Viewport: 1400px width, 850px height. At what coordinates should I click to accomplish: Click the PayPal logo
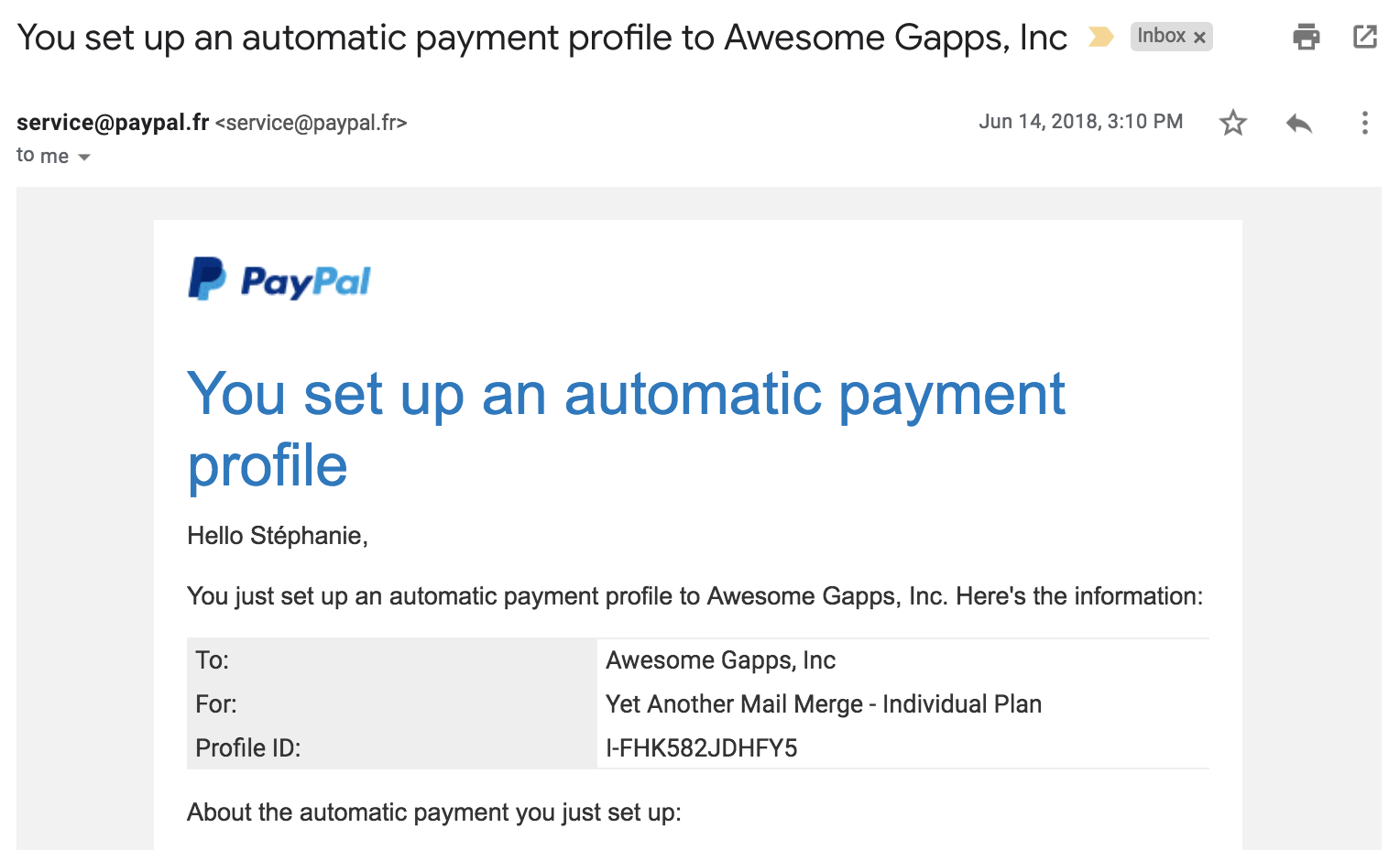click(x=279, y=279)
